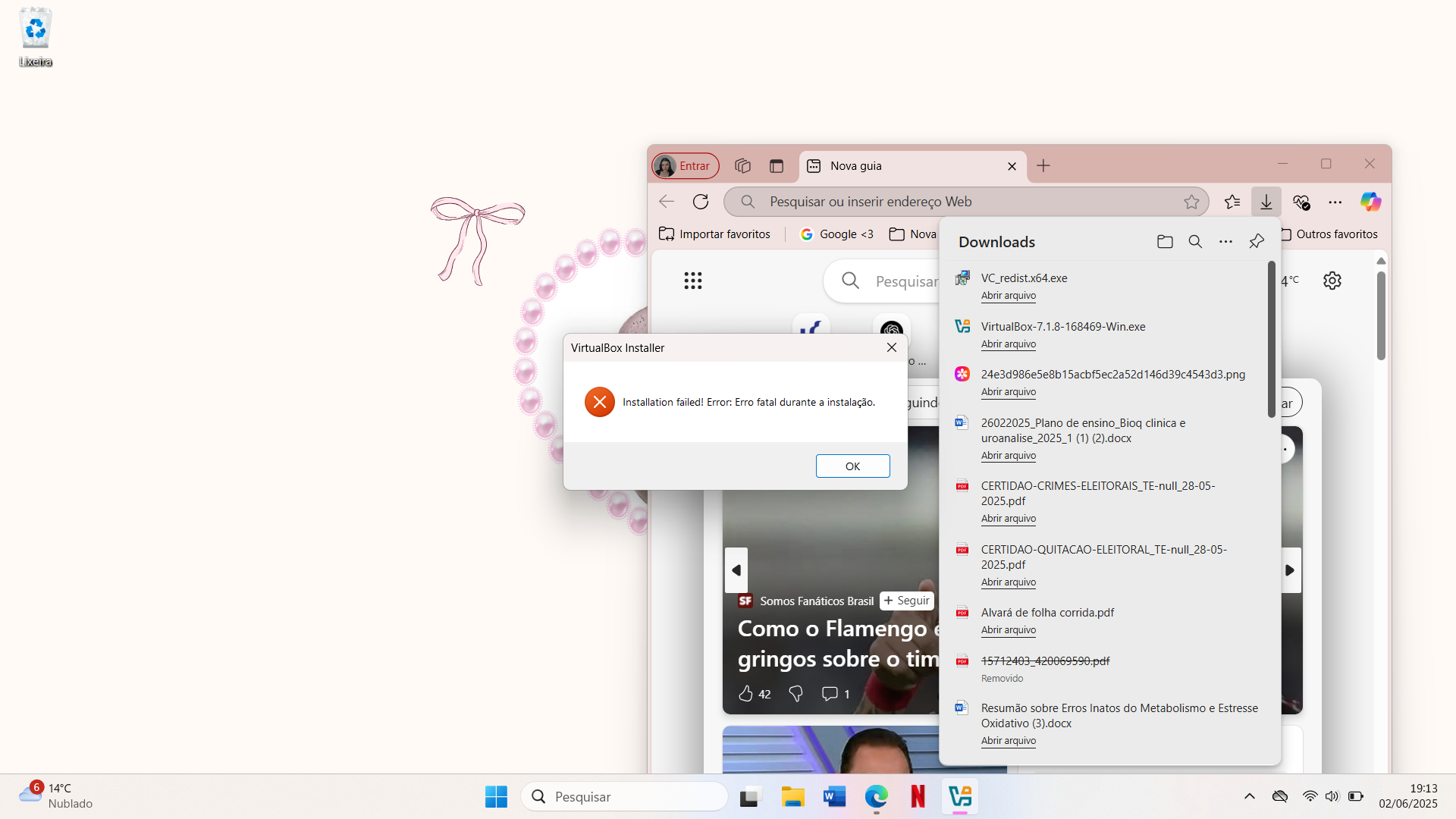Open a new tab with plus button
Screen dimensions: 1456x819
coord(1043,165)
